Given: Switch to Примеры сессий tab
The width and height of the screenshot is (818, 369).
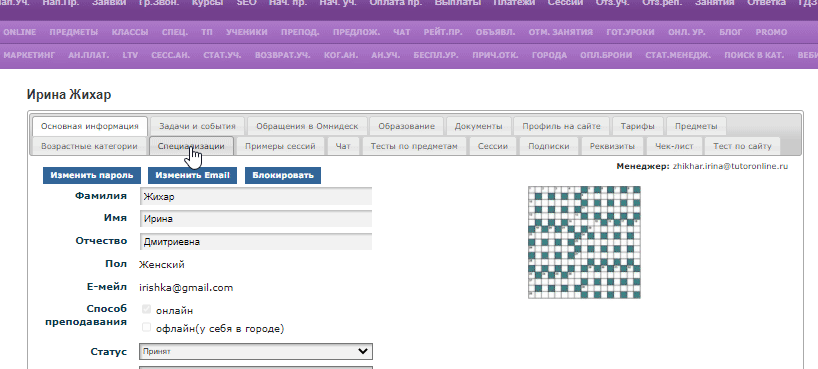Looking at the screenshot, I should pos(280,146).
